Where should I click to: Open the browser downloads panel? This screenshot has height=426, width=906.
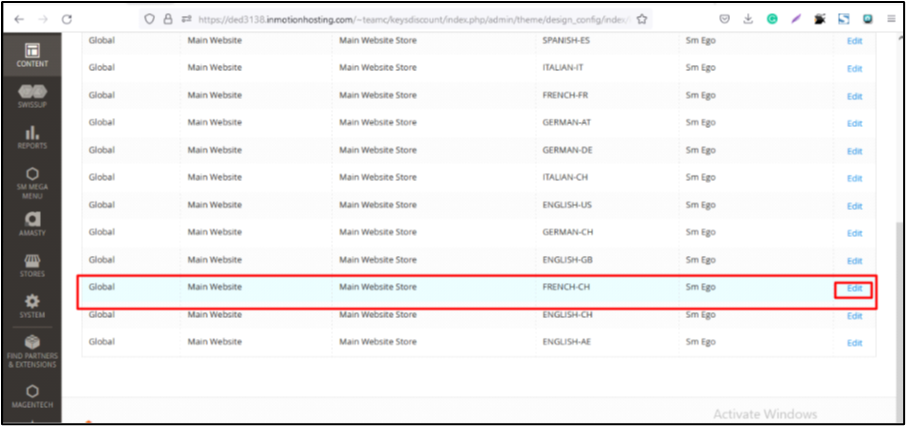point(749,18)
